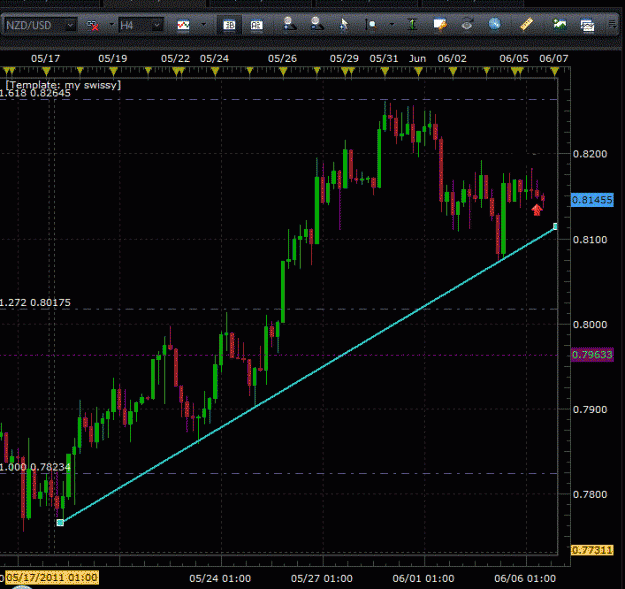Click the 05/24 01:00 bottom axis label
The height and width of the screenshot is (589, 625).
[x=220, y=578]
